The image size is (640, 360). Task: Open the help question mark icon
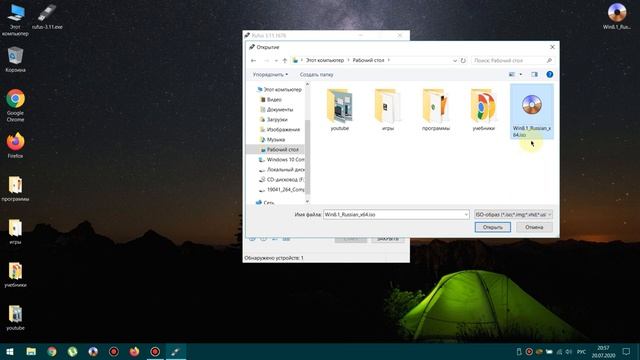(549, 74)
